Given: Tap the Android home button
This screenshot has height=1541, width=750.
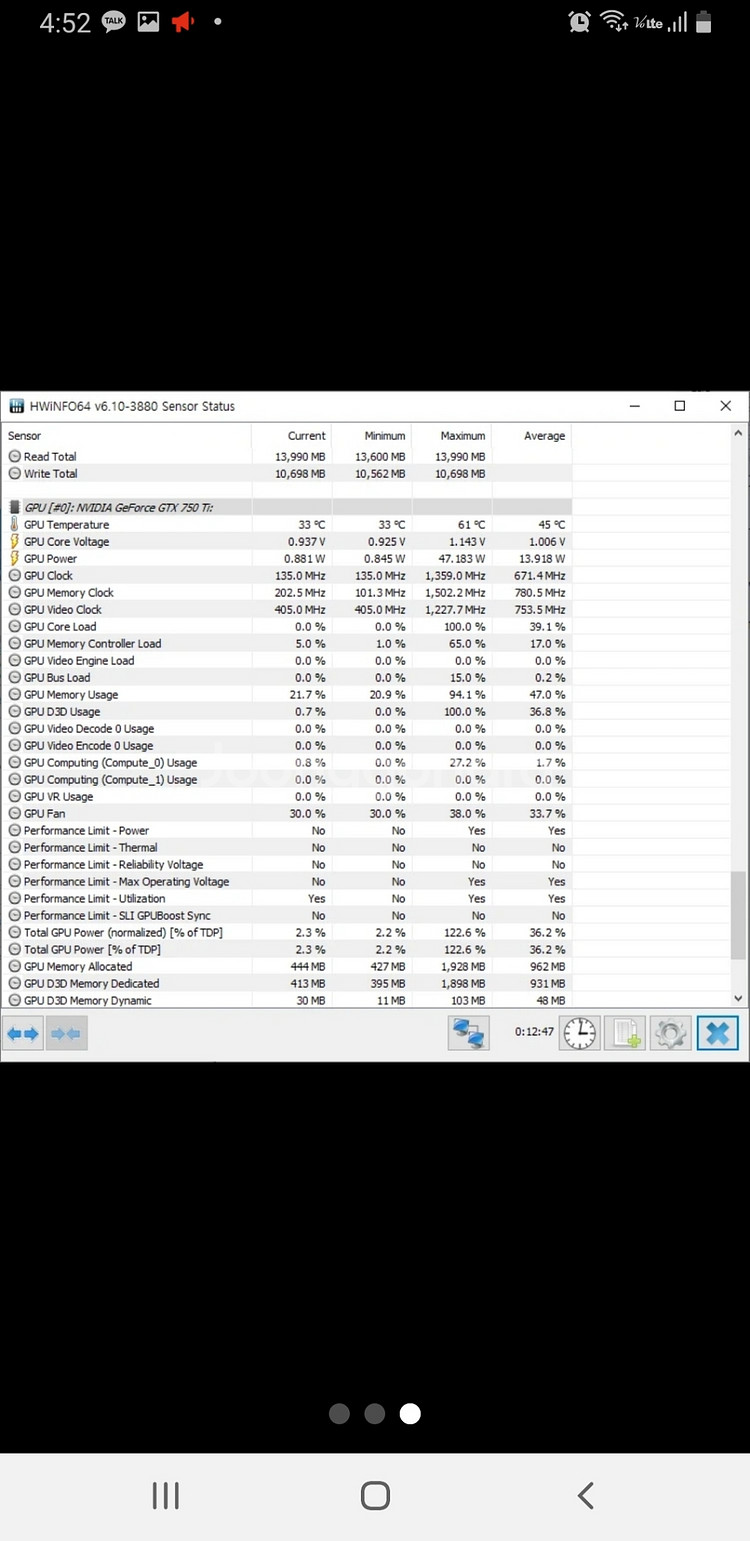Looking at the screenshot, I should (375, 1496).
